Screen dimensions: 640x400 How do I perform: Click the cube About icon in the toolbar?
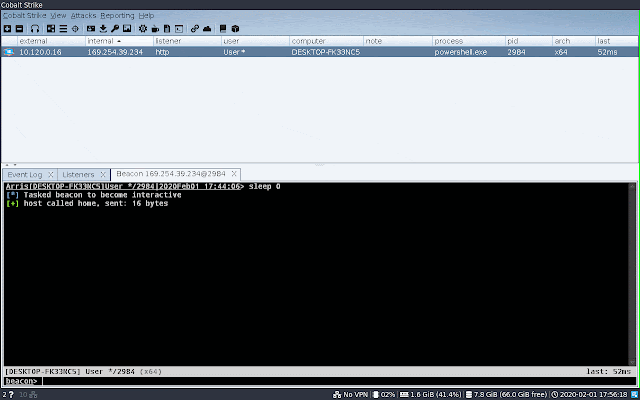(235, 29)
